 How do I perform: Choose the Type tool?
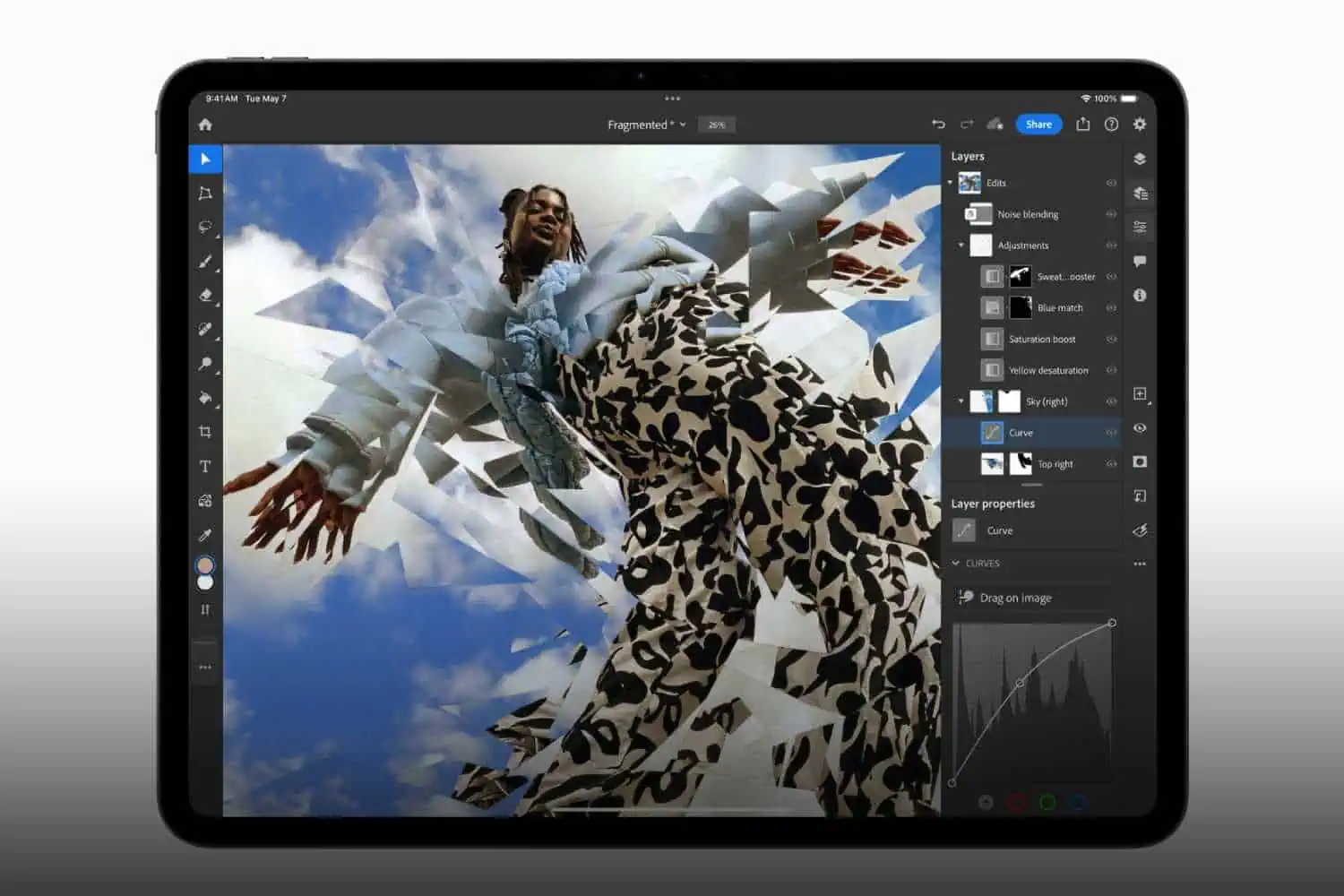point(205,466)
